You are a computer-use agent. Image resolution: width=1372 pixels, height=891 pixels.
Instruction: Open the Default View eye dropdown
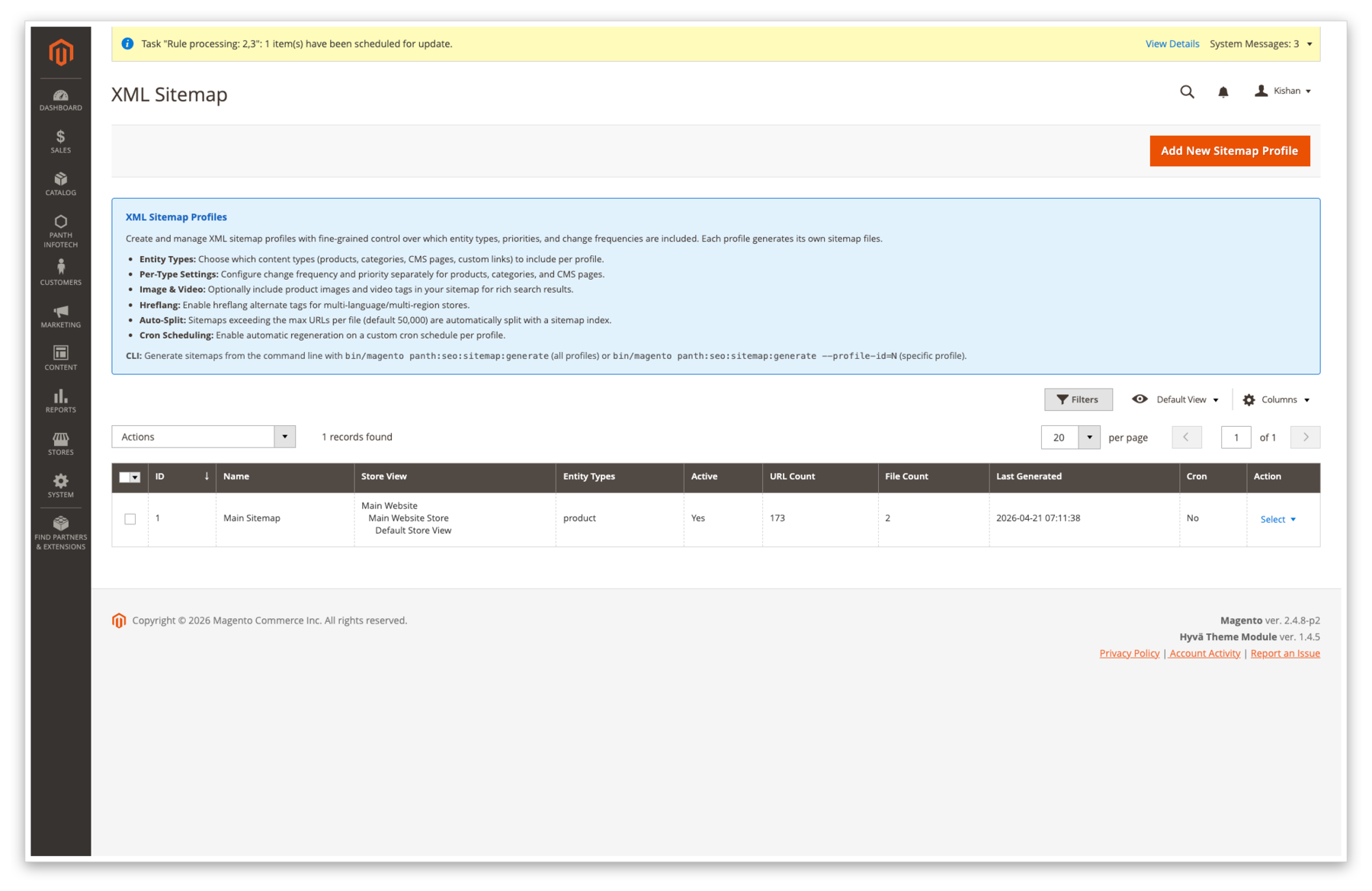[1175, 399]
